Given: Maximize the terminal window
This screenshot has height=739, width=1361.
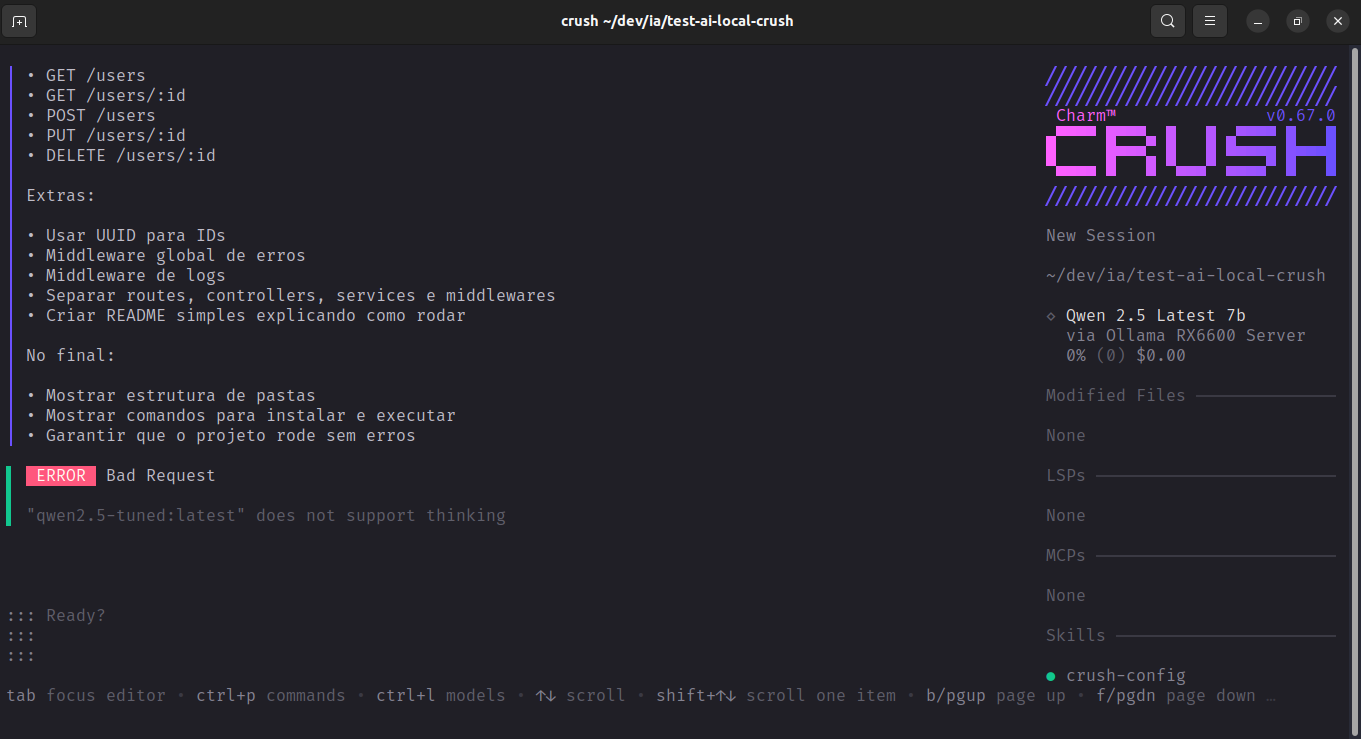Looking at the screenshot, I should pos(1297,21).
